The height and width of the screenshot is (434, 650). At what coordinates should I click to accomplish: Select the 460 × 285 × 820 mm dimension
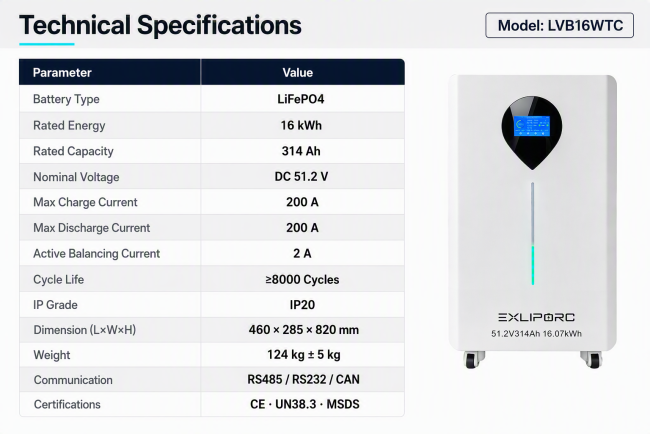pos(304,330)
